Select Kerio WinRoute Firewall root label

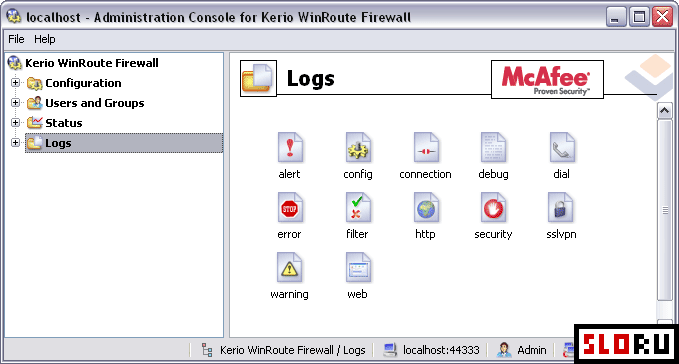pyautogui.click(x=92, y=63)
